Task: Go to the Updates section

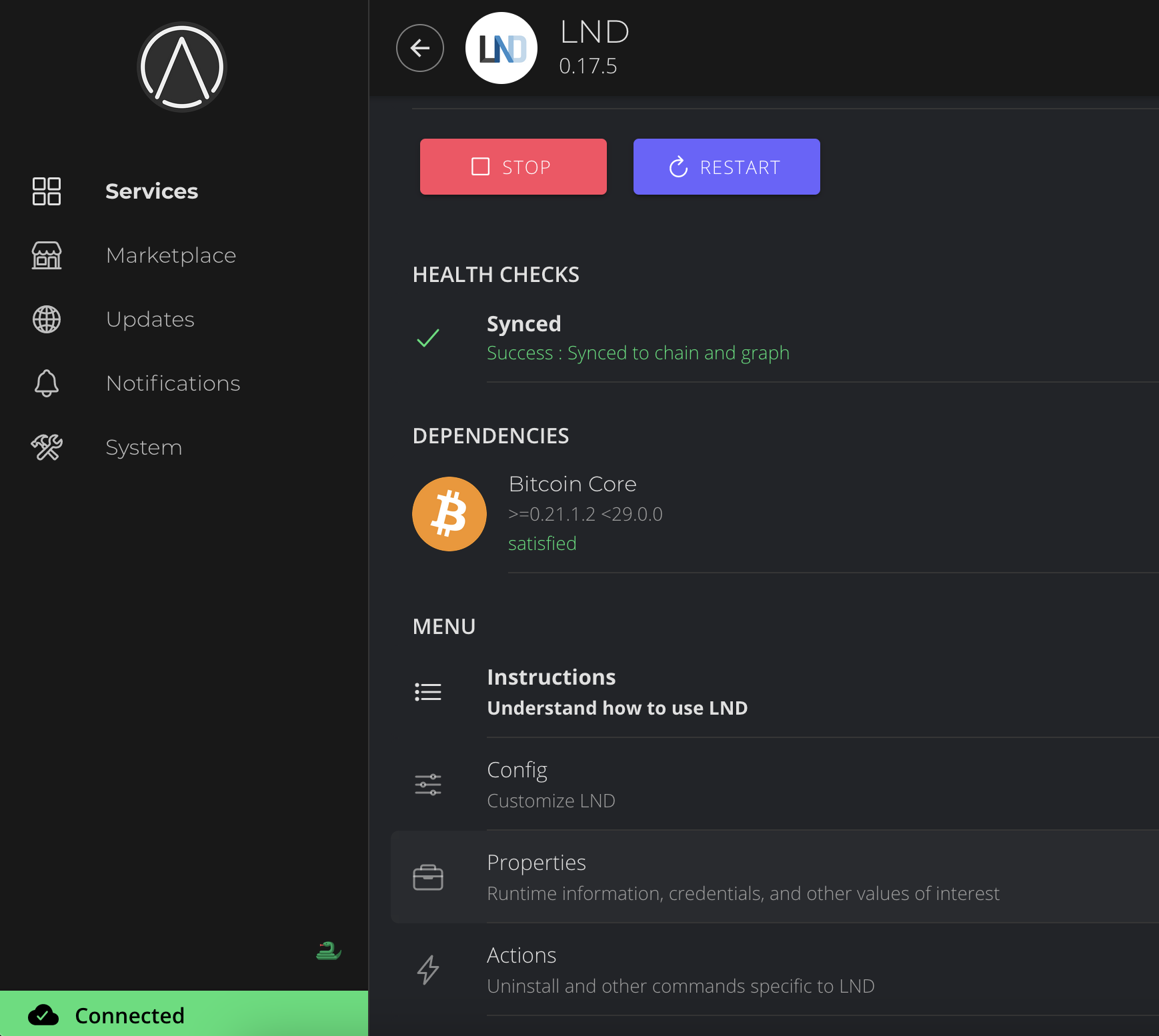Action: 150,319
